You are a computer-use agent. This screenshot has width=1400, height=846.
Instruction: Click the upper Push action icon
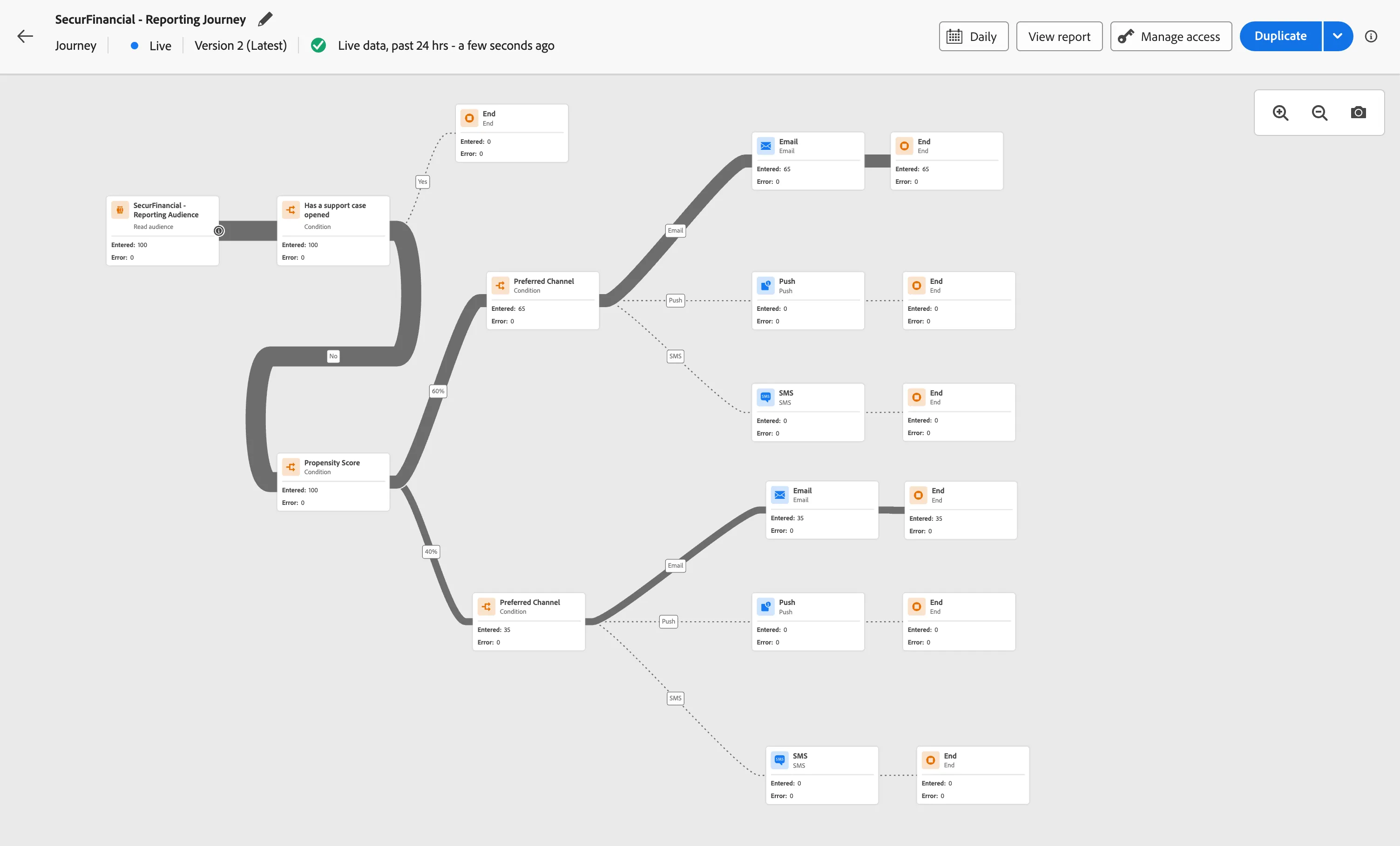click(x=766, y=286)
